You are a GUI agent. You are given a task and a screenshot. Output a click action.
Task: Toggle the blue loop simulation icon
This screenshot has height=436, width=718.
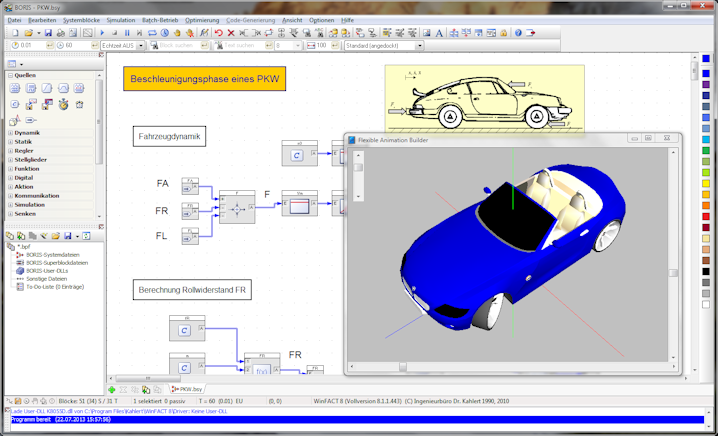[152, 33]
